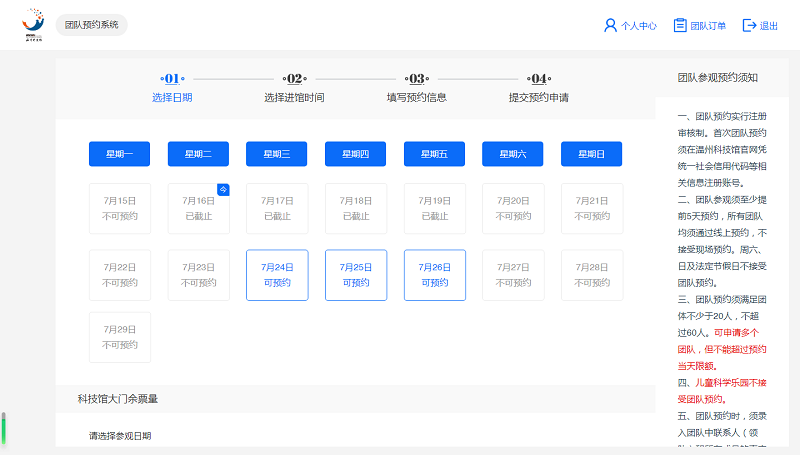Select the 7月24日 可预约 date
This screenshot has width=800, height=455.
(x=277, y=275)
